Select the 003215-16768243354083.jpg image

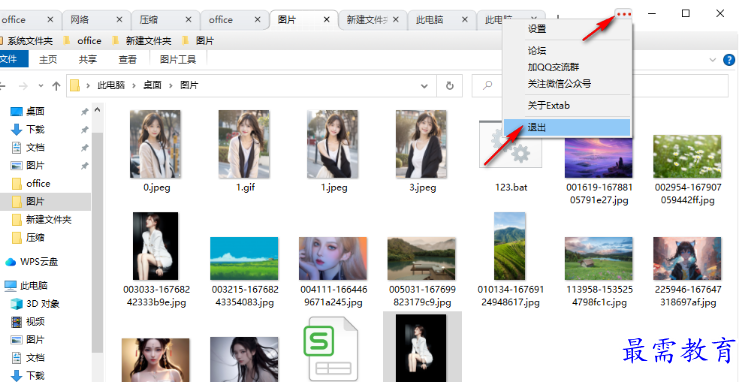click(244, 259)
